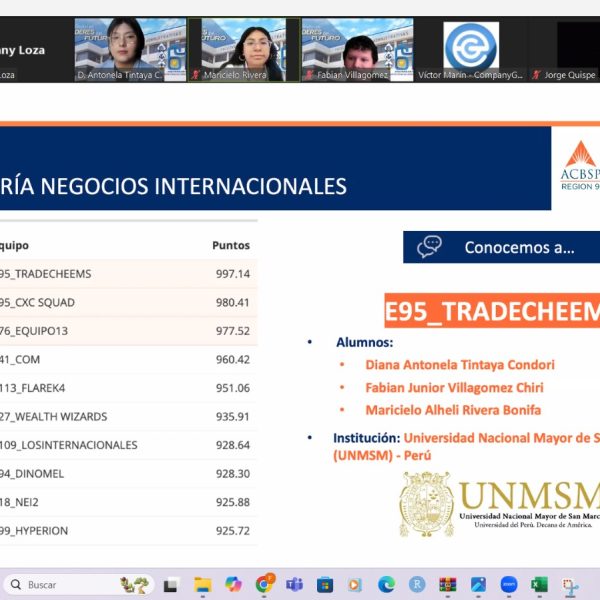
Task: Select the 41_COM team name
Action: click(20, 360)
